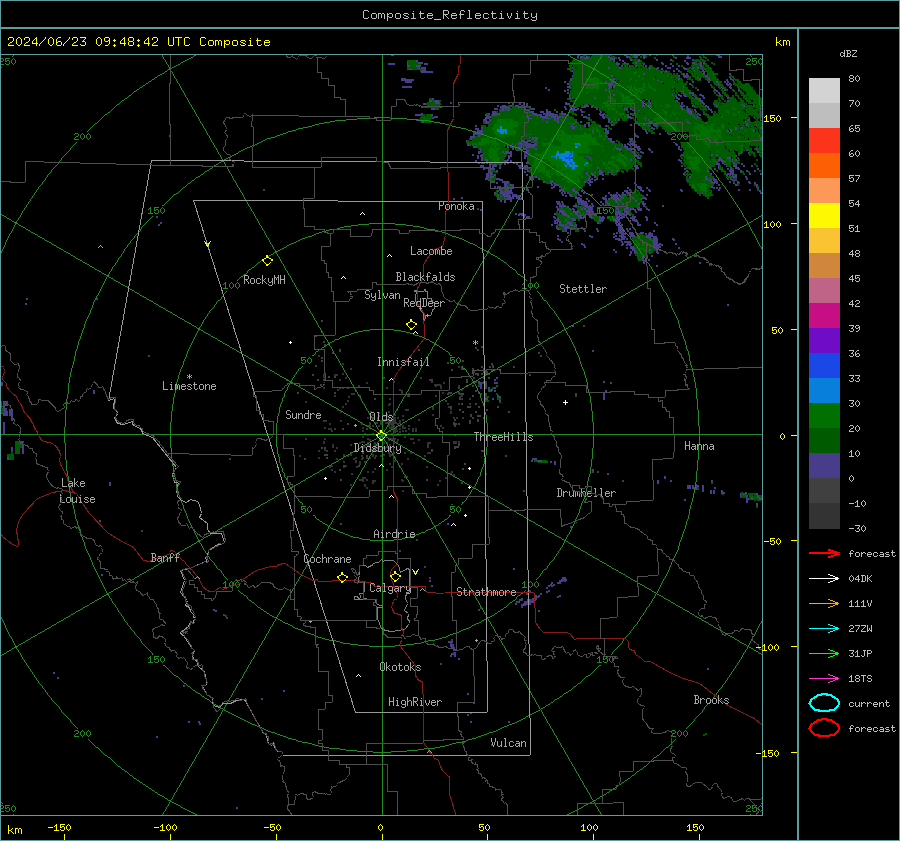The height and width of the screenshot is (841, 900).
Task: Select the Didsbury label
Action: pyautogui.click(x=378, y=448)
